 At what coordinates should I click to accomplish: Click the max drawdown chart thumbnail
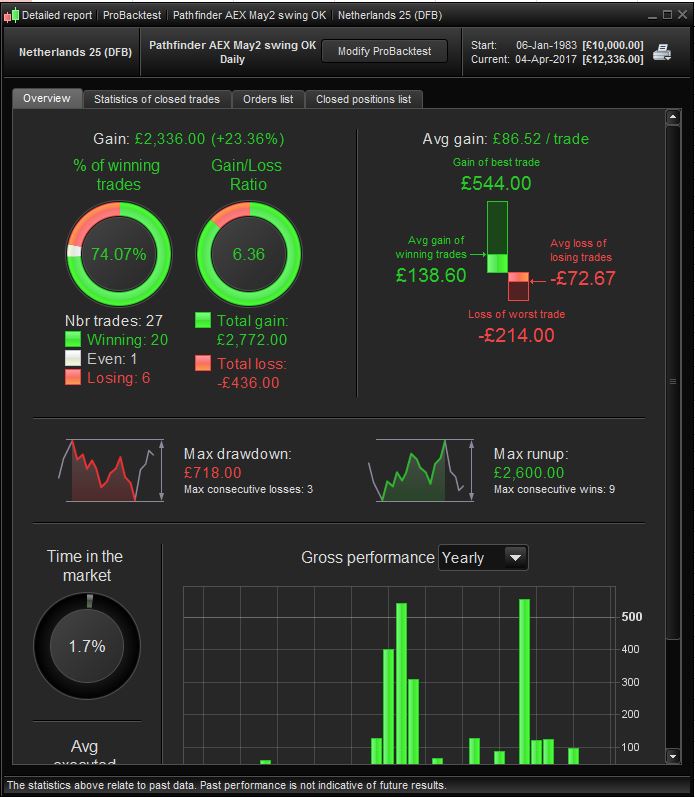pyautogui.click(x=111, y=471)
